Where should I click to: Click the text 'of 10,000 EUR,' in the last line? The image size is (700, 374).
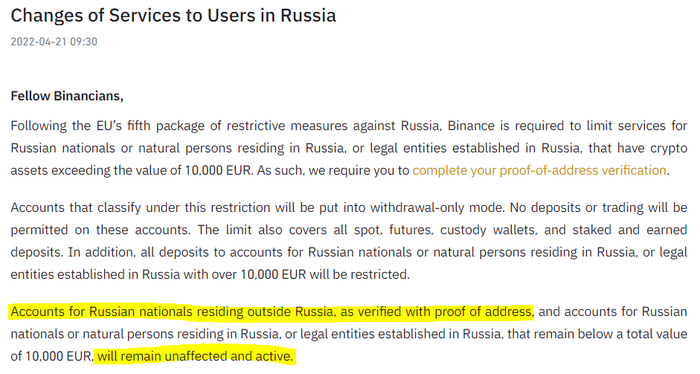click(x=52, y=356)
